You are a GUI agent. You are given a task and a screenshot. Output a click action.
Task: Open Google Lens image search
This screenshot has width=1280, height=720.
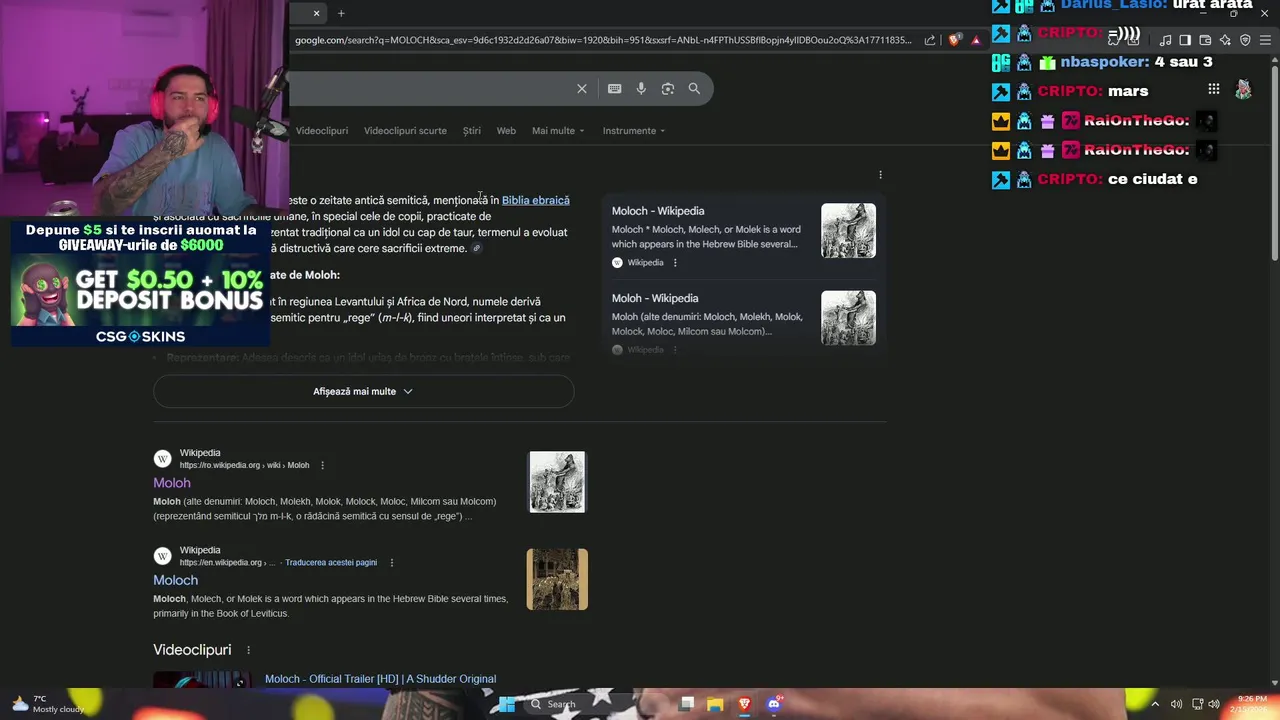(x=668, y=89)
